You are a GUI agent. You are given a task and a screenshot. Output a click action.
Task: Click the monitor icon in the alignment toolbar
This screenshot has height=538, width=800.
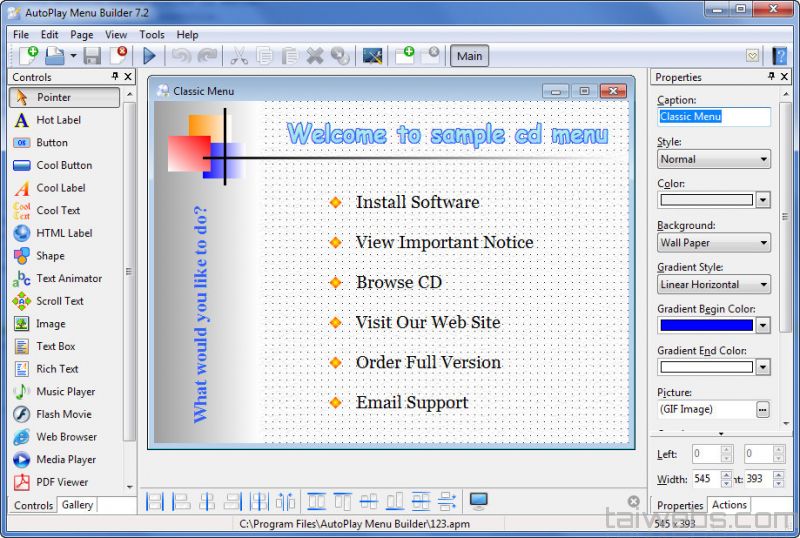coord(478,501)
